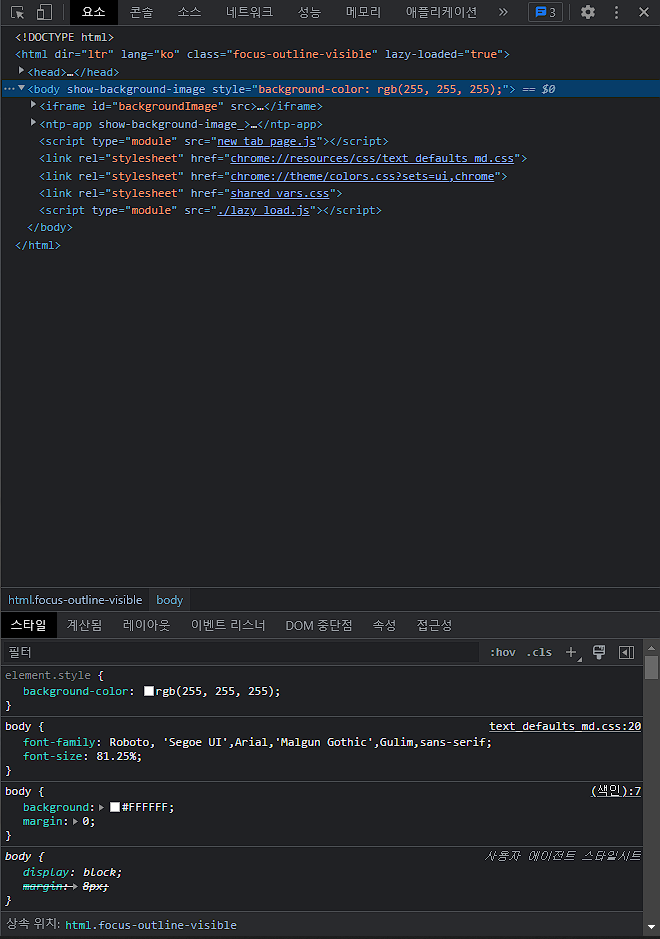
Task: Open the chrome://theme/colors.css link
Action: [362, 177]
